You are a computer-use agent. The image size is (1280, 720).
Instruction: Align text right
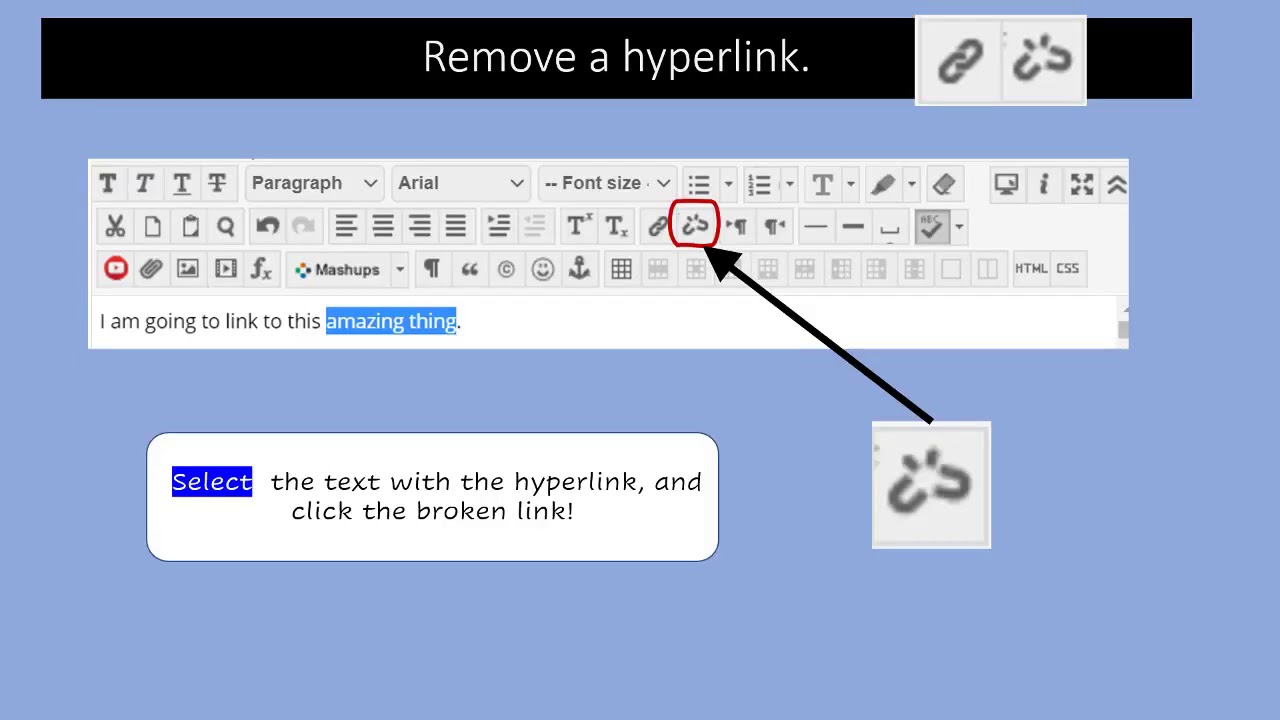(x=420, y=227)
